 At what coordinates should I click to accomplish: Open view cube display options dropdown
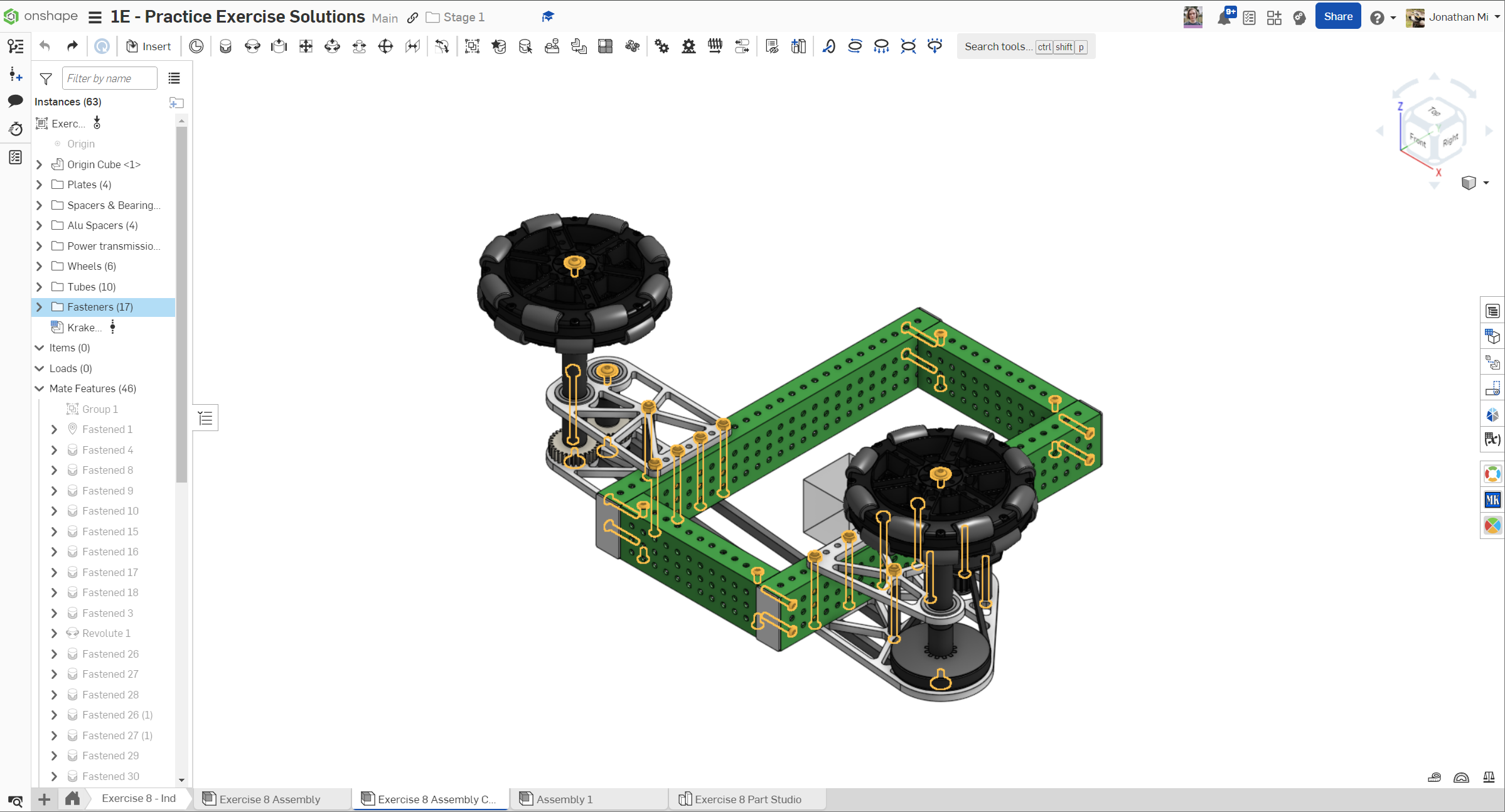[1486, 183]
